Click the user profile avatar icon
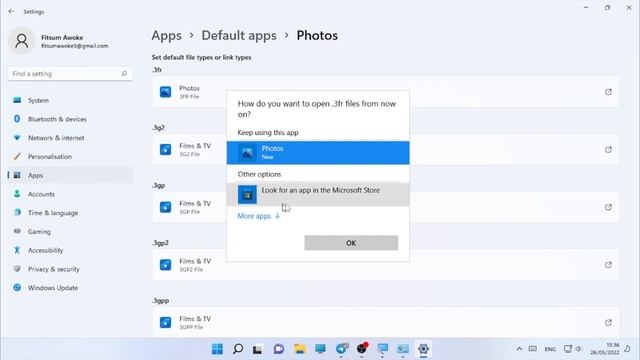Viewport: 640px width, 360px height. point(22,41)
